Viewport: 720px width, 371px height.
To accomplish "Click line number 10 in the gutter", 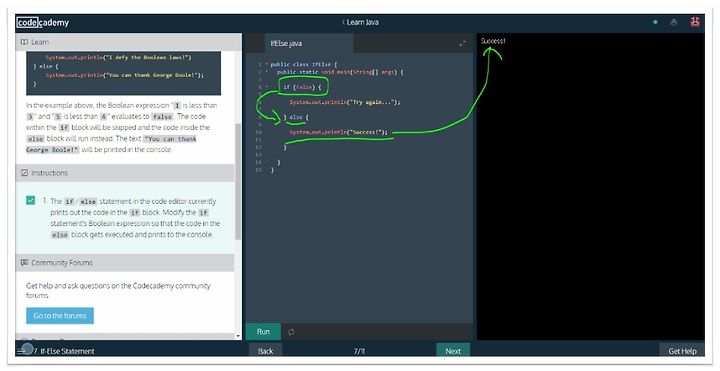I will tap(259, 132).
